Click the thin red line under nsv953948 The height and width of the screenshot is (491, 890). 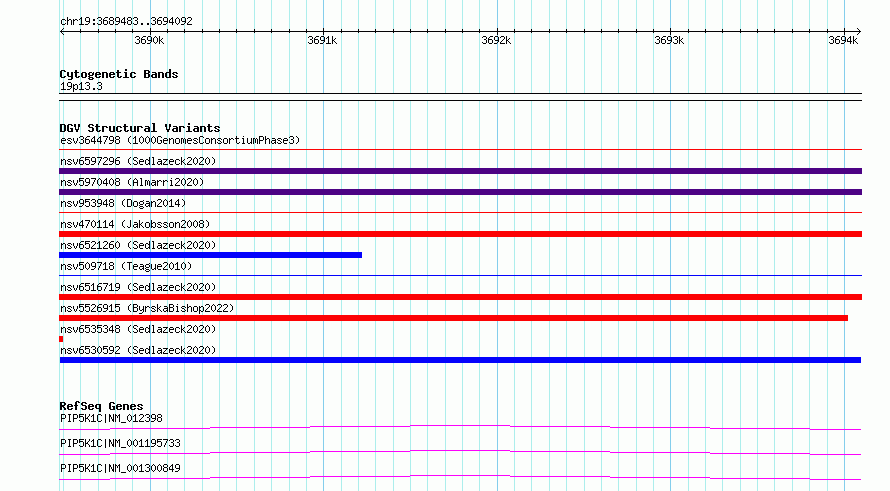click(460, 213)
